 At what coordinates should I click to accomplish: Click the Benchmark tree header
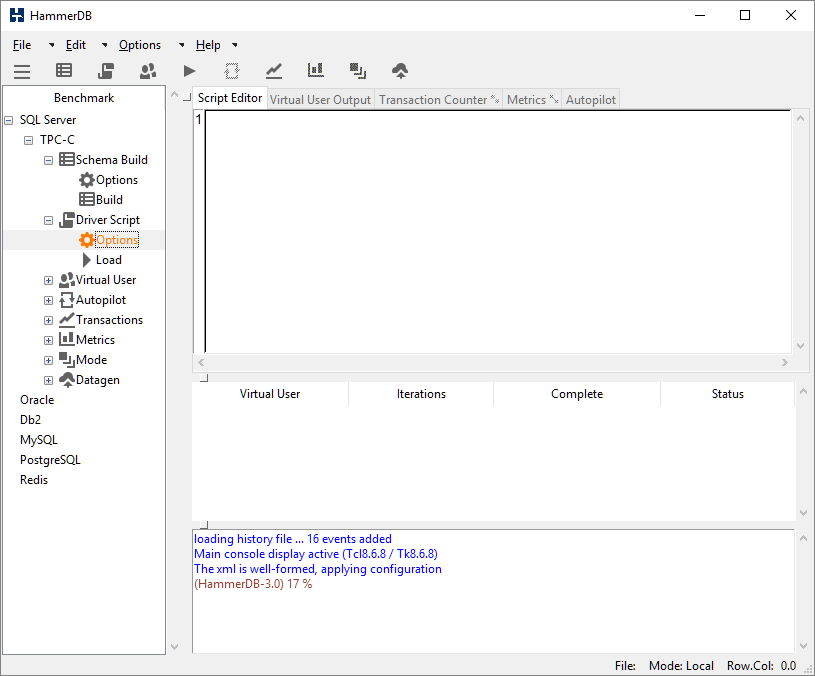pyautogui.click(x=84, y=98)
